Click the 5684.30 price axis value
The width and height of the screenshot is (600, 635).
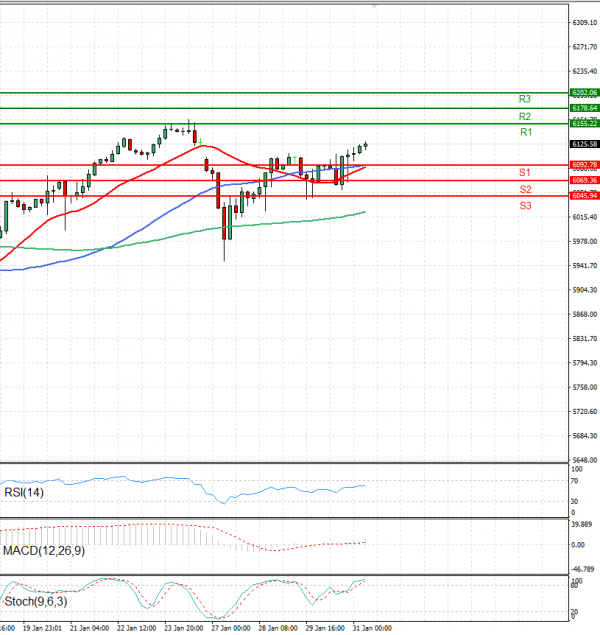(585, 436)
